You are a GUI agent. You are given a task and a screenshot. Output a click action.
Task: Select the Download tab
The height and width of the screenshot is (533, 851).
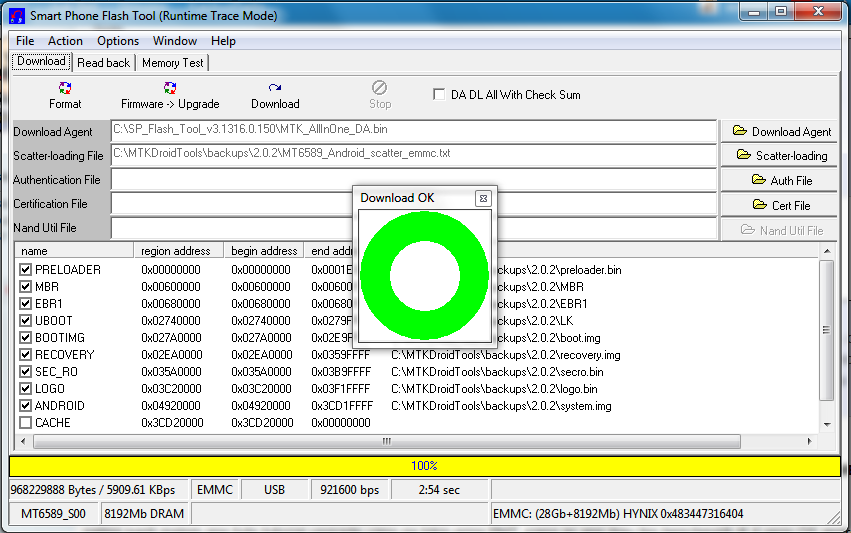(x=41, y=61)
